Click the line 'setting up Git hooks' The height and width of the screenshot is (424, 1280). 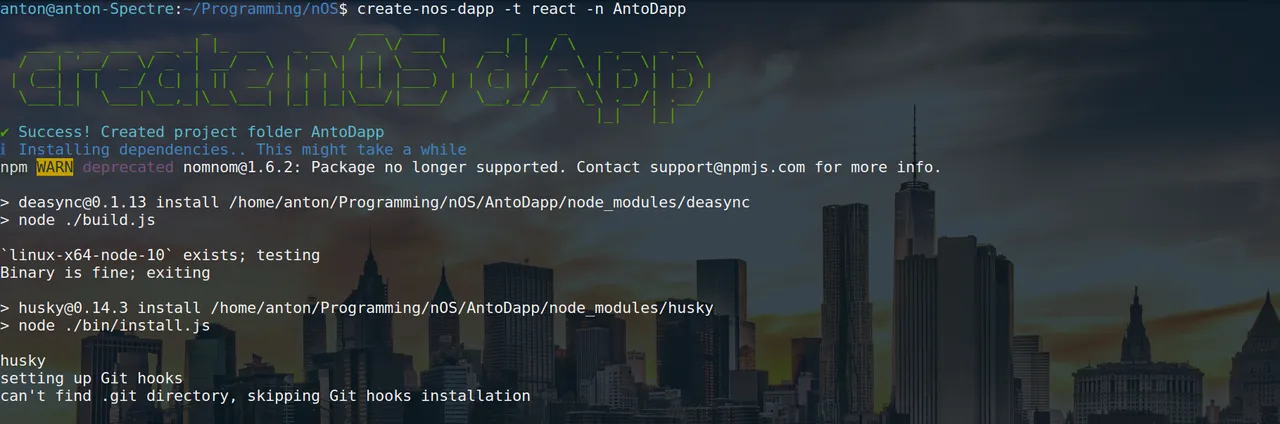(91, 378)
